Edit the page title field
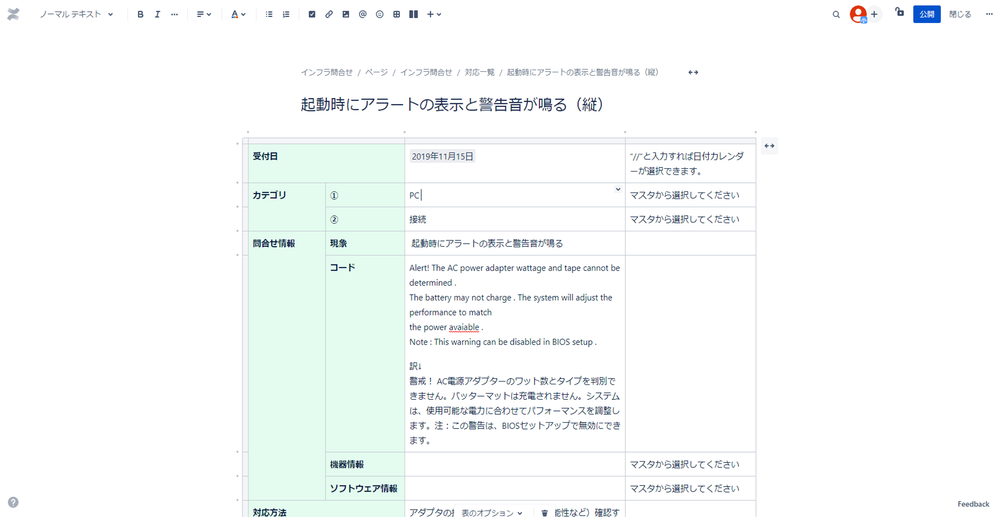The width and height of the screenshot is (999, 517). coord(452,105)
